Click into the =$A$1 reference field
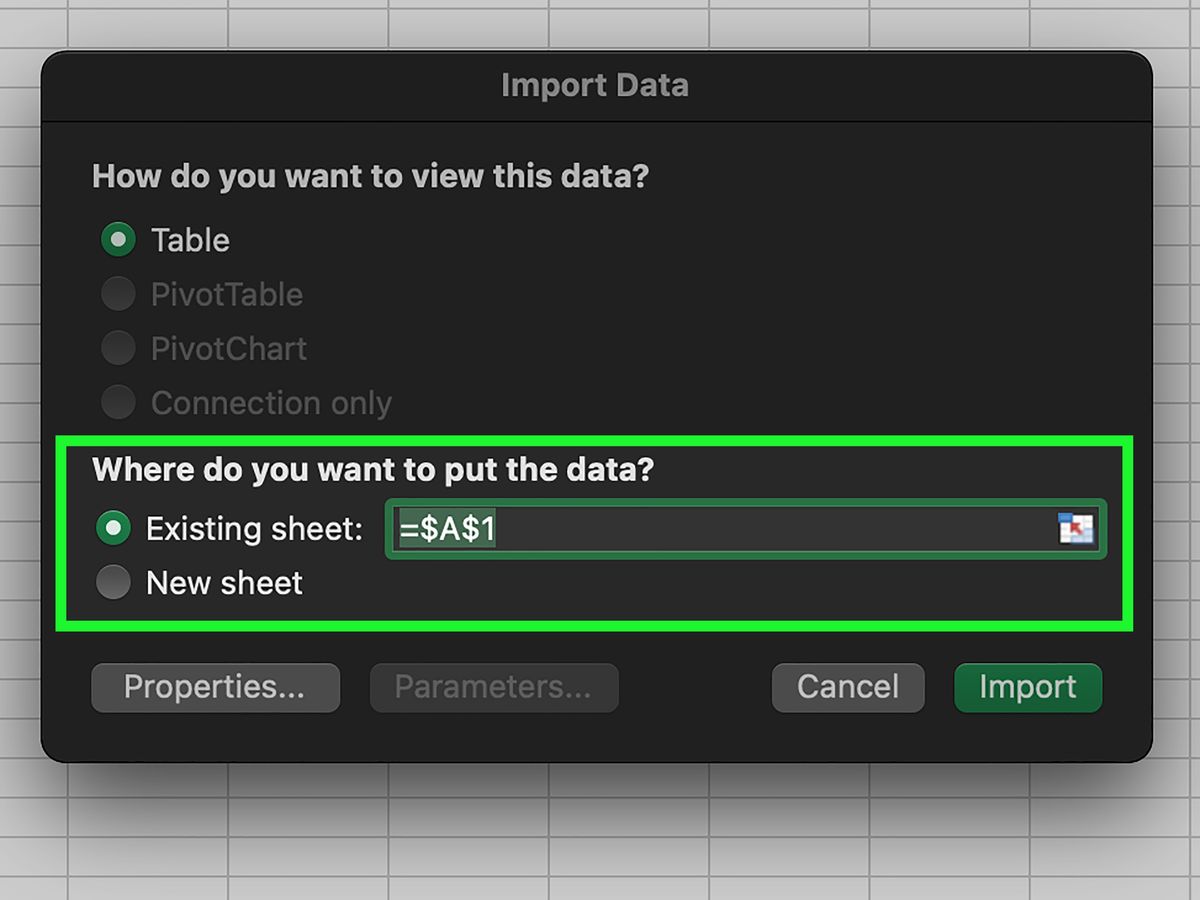This screenshot has width=1200, height=900. (x=745, y=528)
